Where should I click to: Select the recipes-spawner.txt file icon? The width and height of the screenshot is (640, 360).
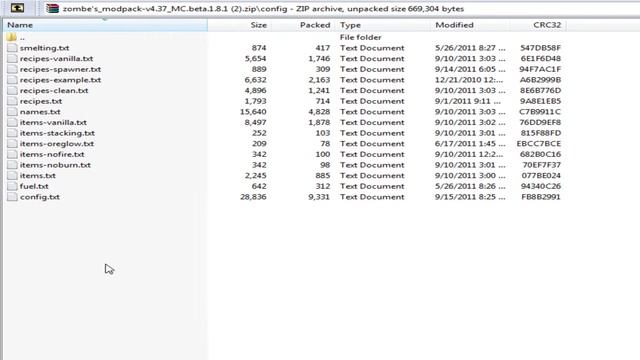12,69
